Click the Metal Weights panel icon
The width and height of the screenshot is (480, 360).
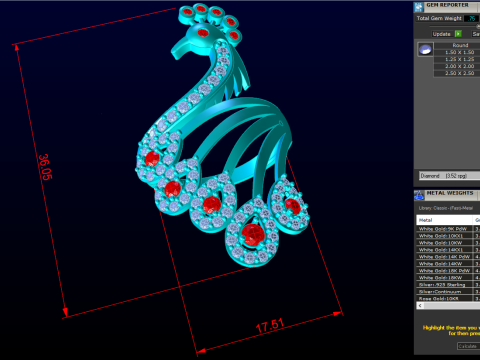point(419,195)
